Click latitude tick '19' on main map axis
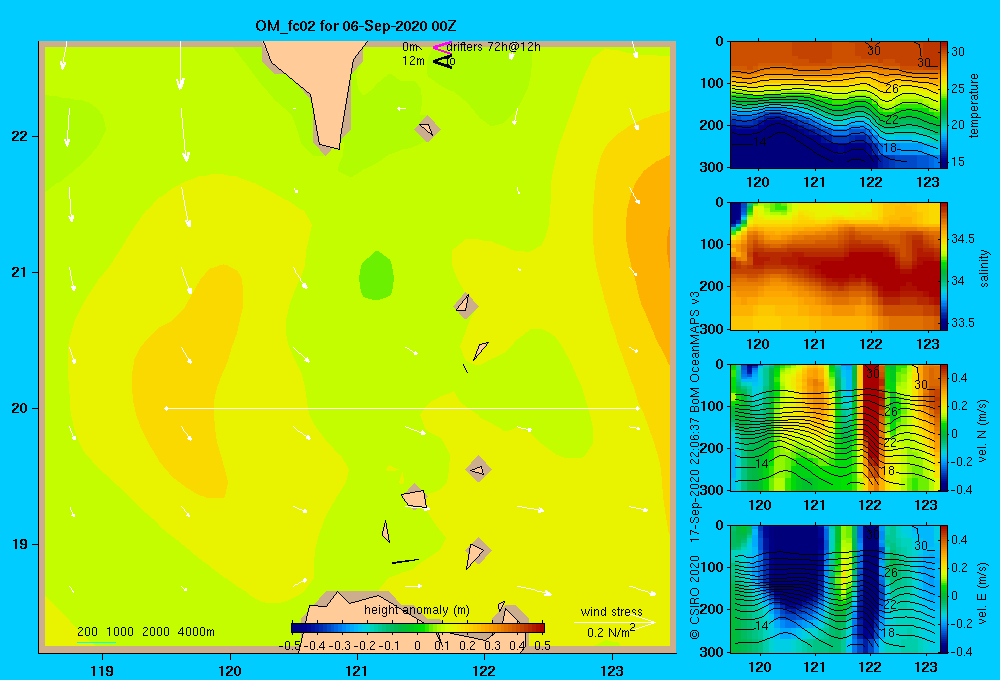 [19, 544]
